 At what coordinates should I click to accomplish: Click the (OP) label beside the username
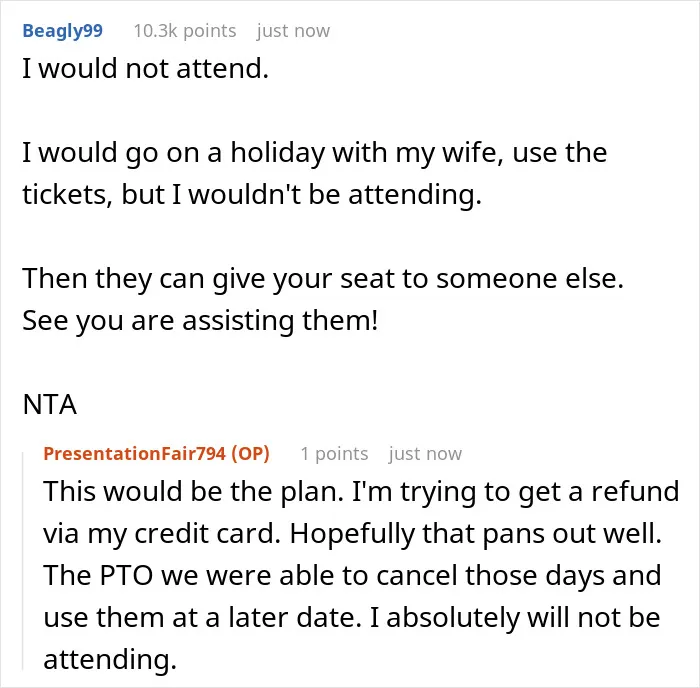(x=250, y=454)
